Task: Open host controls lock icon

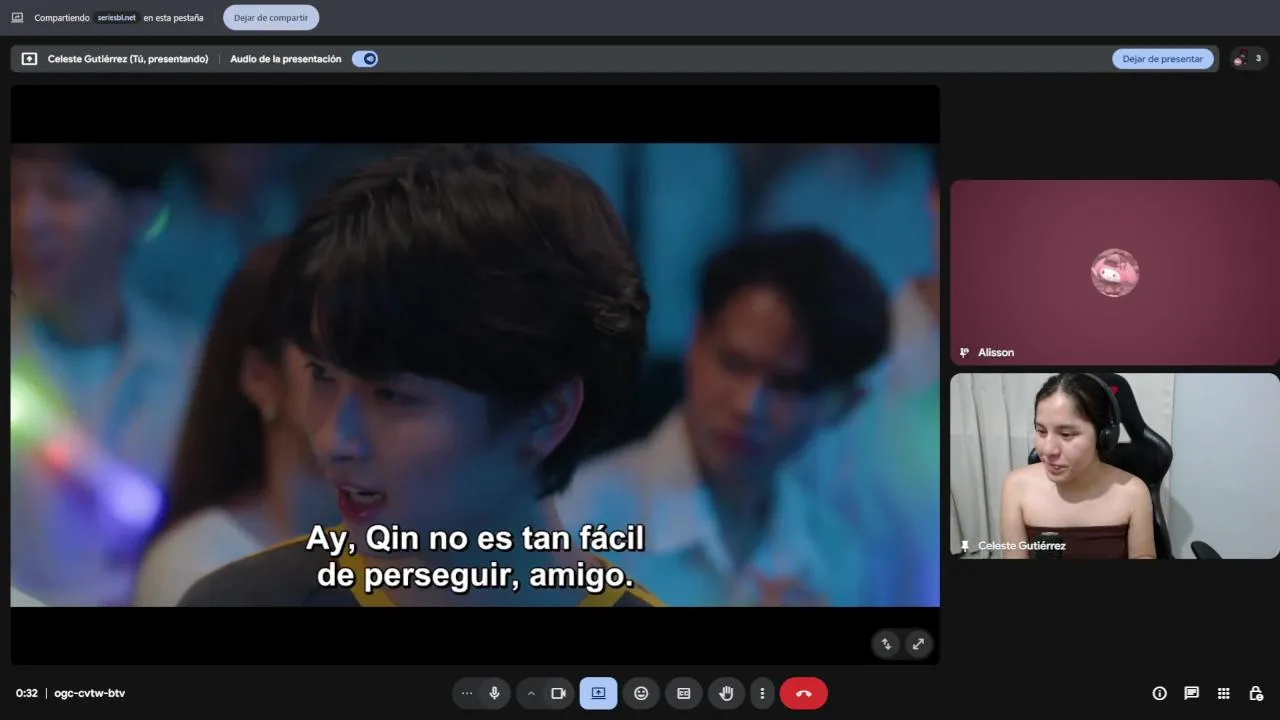Action: tap(1256, 693)
